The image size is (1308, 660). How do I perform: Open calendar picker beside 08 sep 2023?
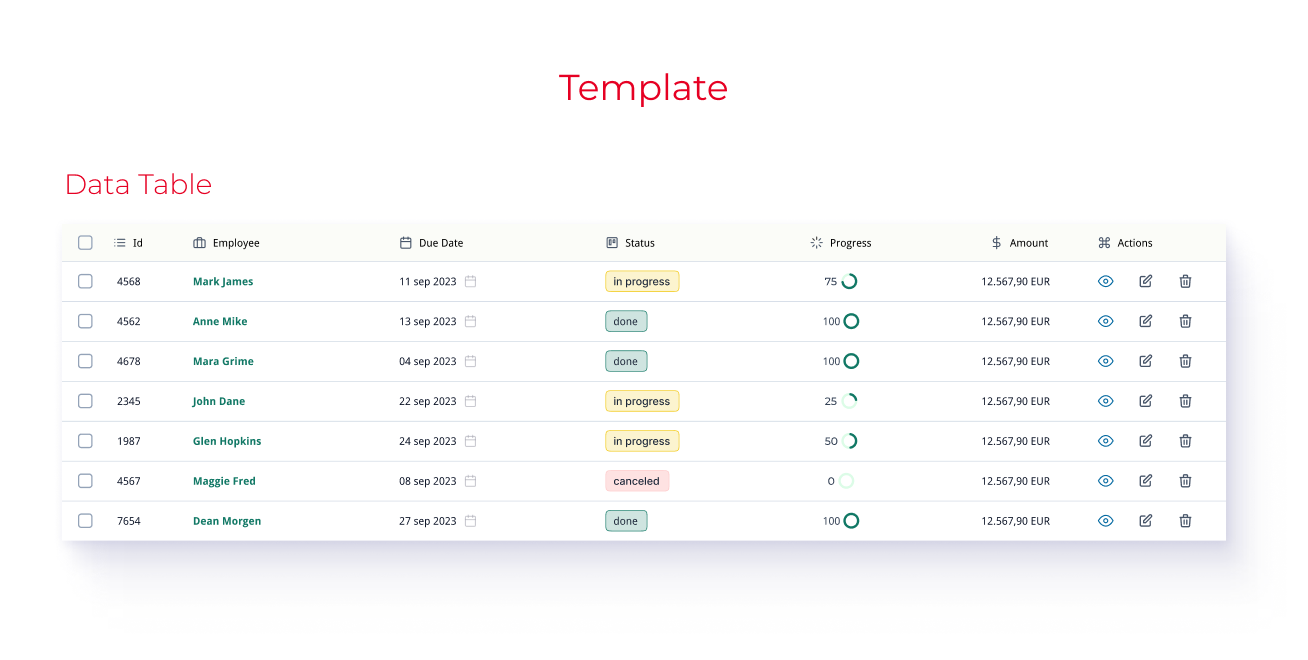(470, 481)
